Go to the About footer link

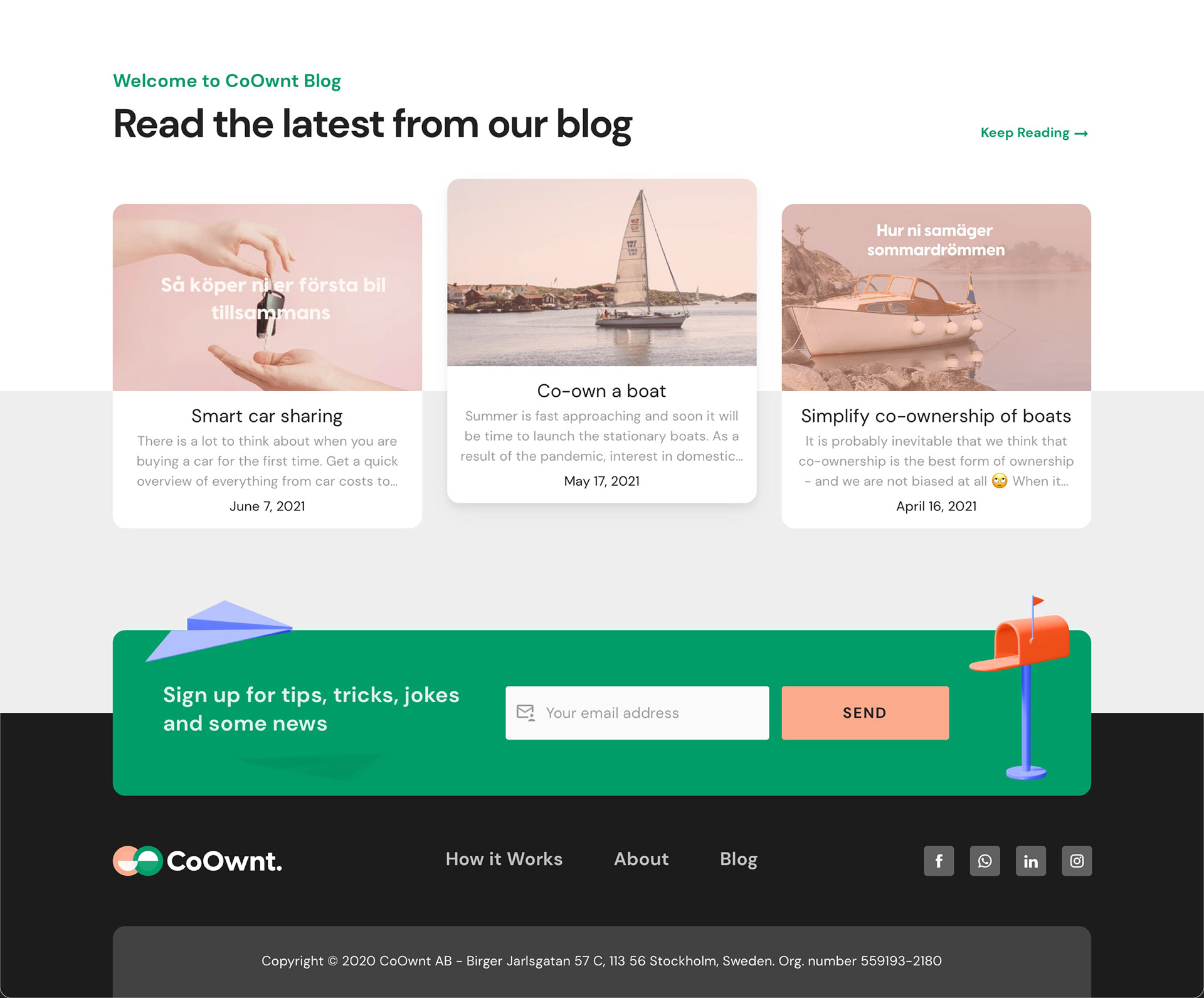(x=641, y=859)
